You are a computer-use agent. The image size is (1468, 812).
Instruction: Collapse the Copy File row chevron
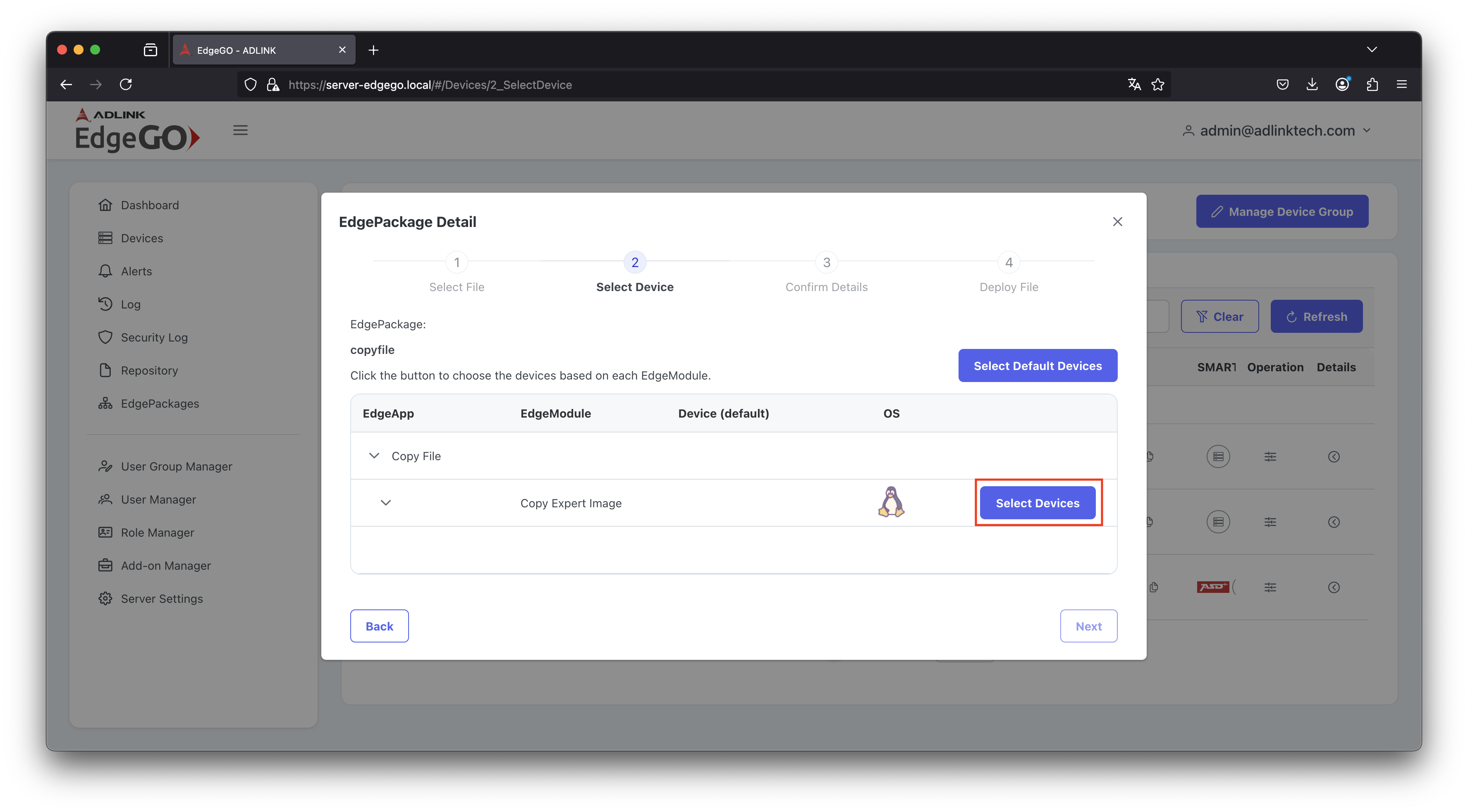pyautogui.click(x=374, y=455)
